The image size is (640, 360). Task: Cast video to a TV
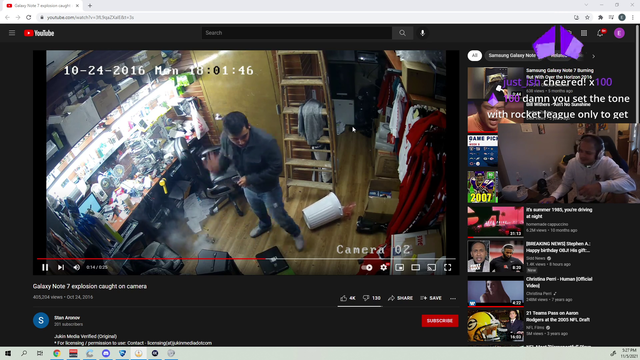click(431, 267)
